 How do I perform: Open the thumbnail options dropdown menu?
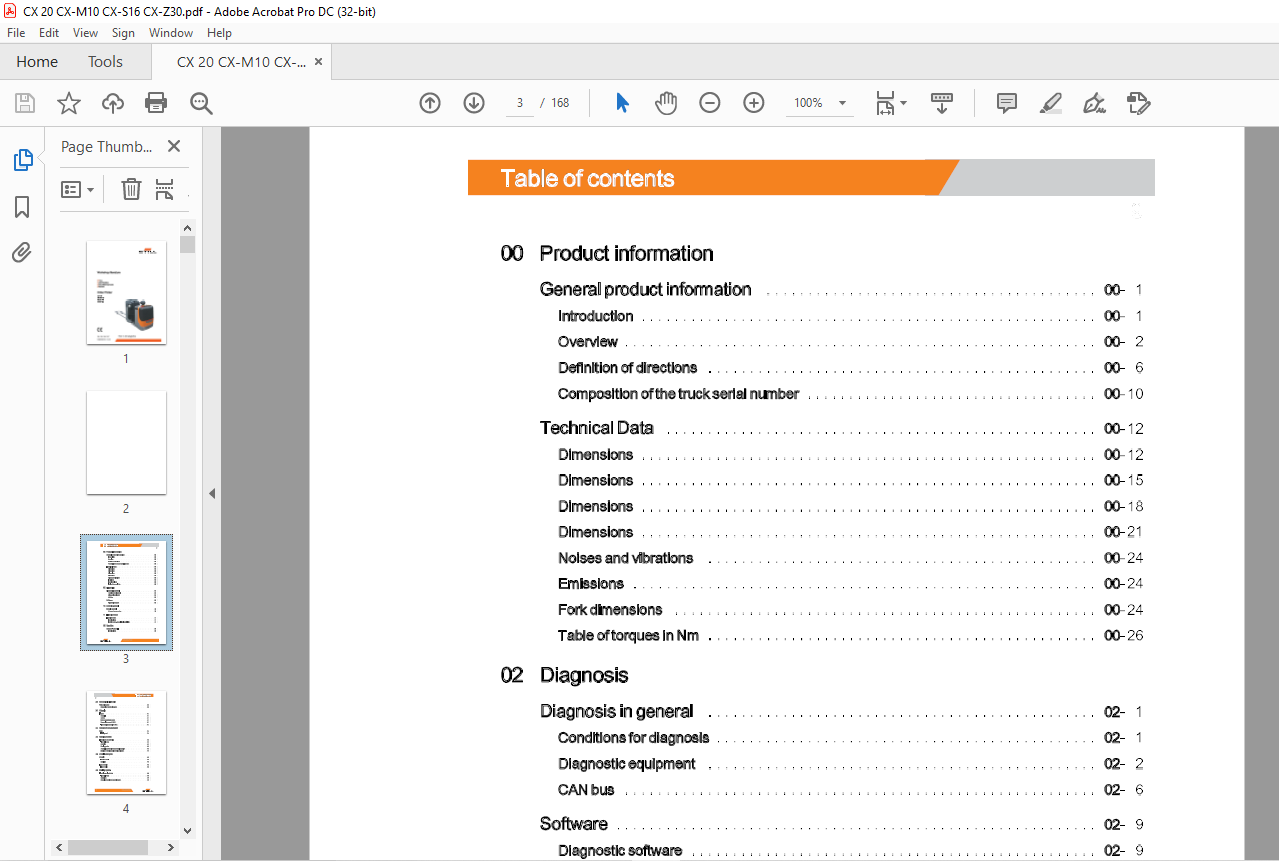(x=78, y=189)
